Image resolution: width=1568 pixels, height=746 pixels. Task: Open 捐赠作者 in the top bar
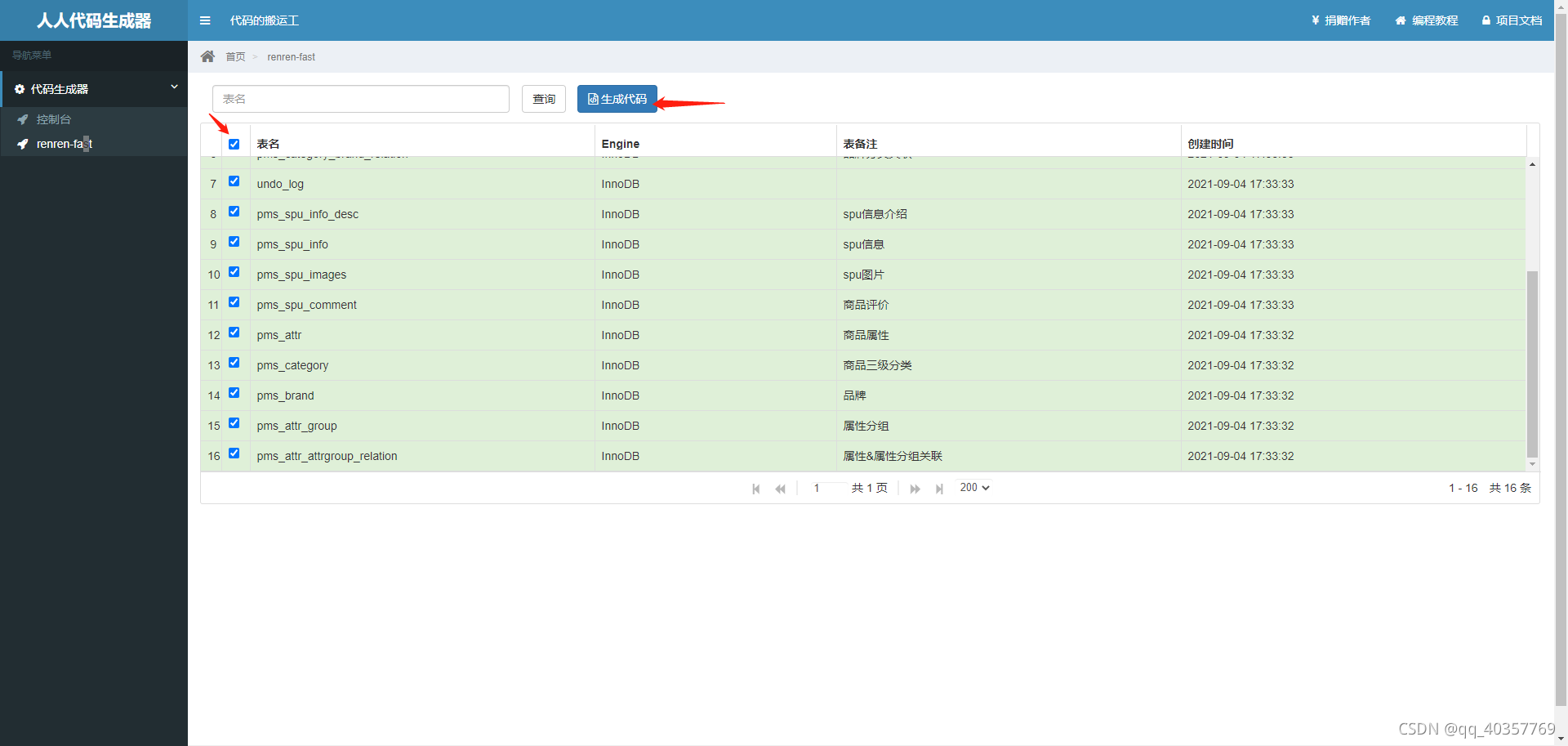pyautogui.click(x=1341, y=20)
